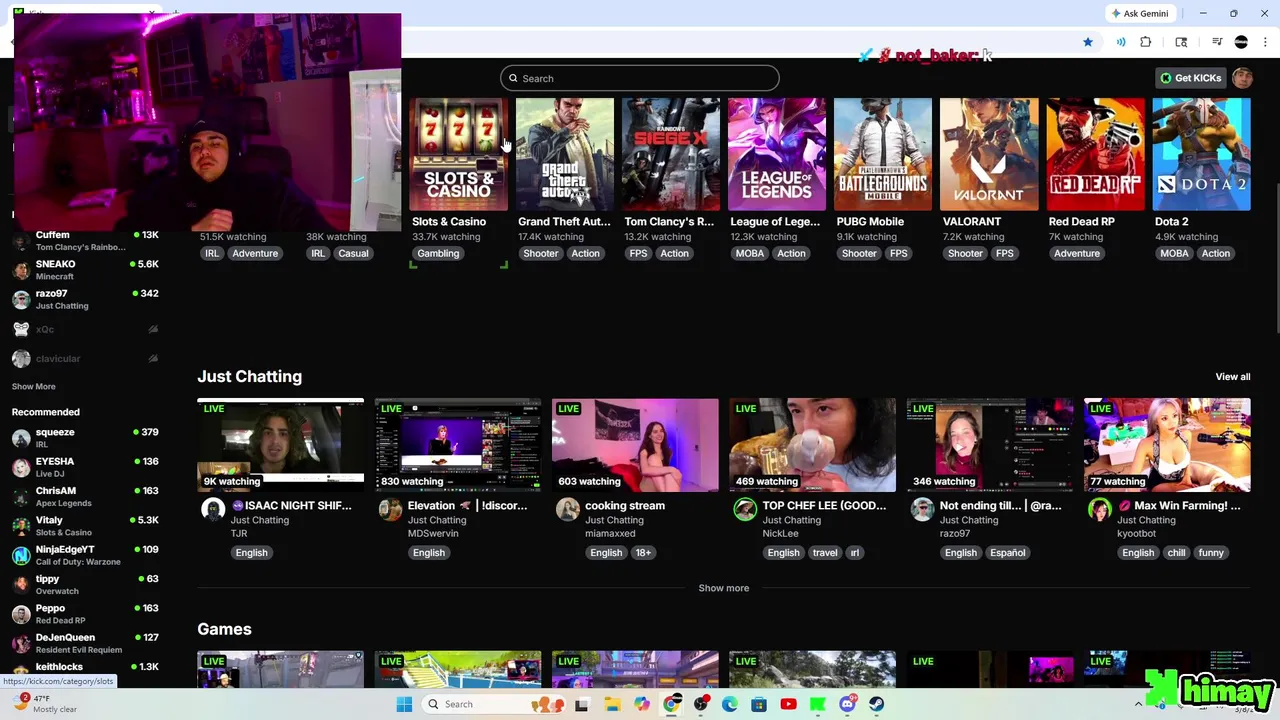Expand Show more under Just Chatting

point(723,588)
